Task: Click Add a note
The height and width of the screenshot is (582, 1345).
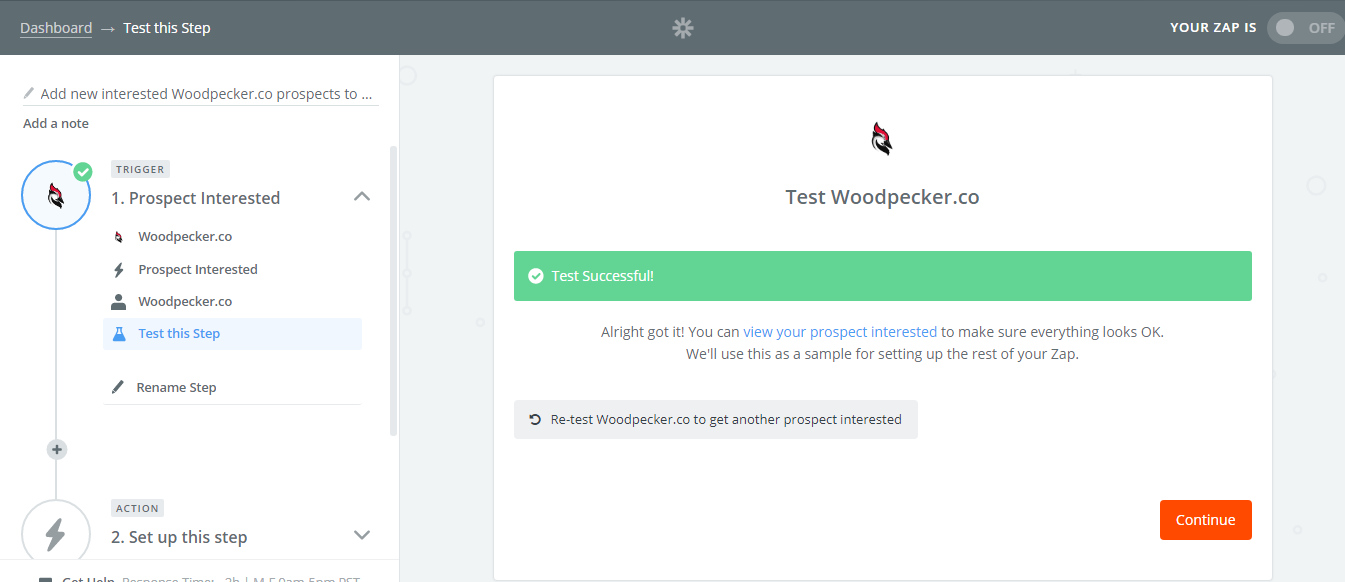Action: click(56, 124)
